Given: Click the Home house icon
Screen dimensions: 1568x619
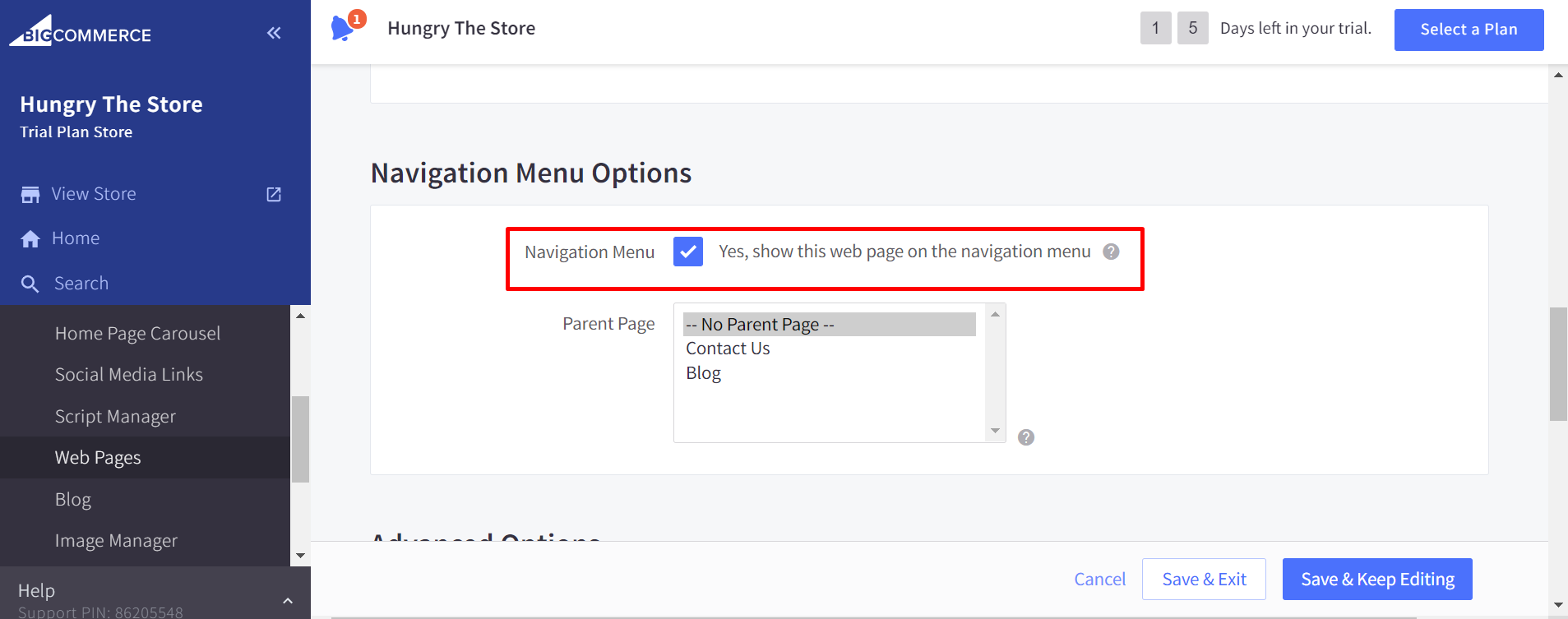Looking at the screenshot, I should 30,239.
